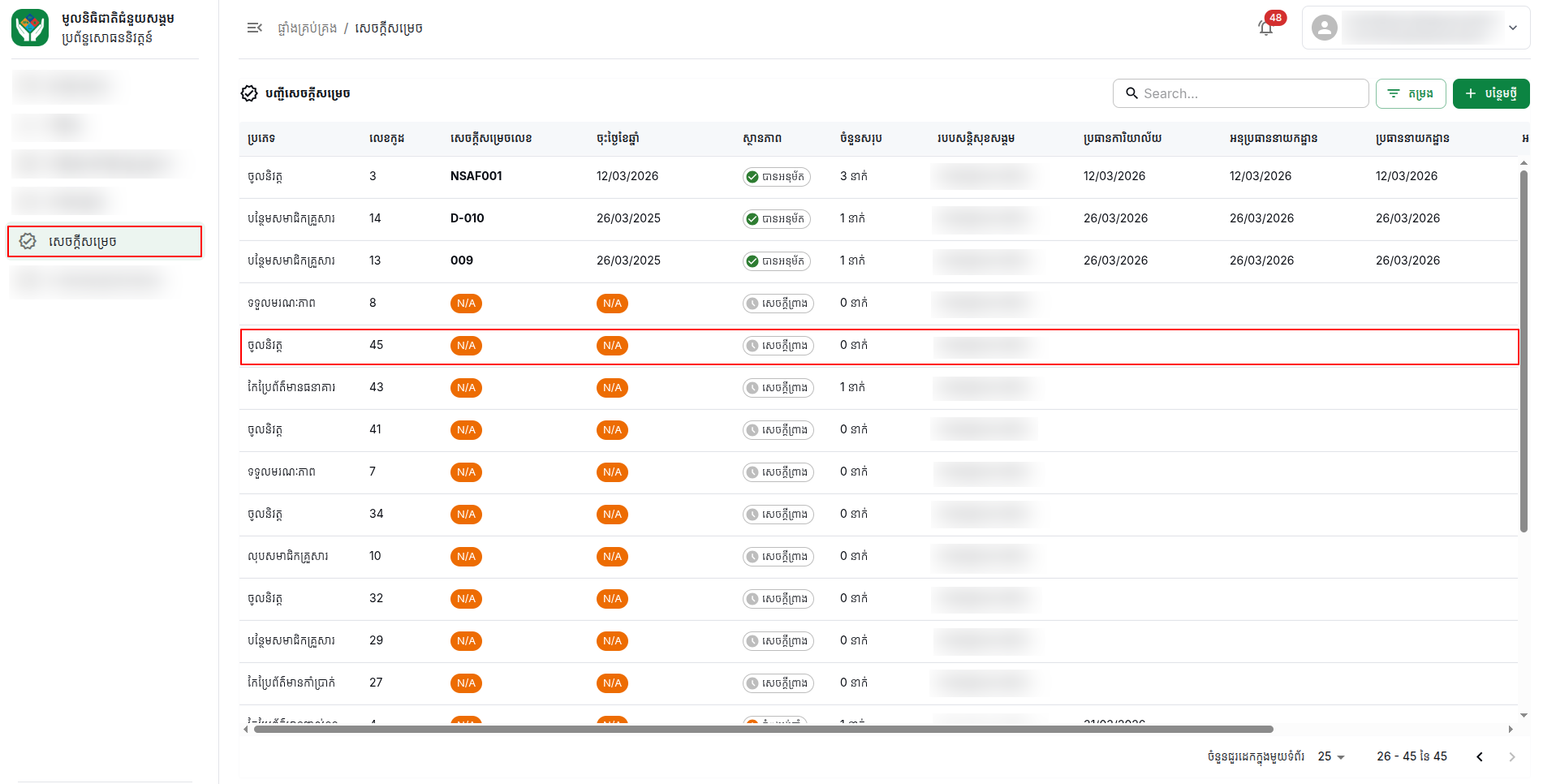Screen dimensions: 1543x784
Task: Click the status column header
Action: point(762,139)
